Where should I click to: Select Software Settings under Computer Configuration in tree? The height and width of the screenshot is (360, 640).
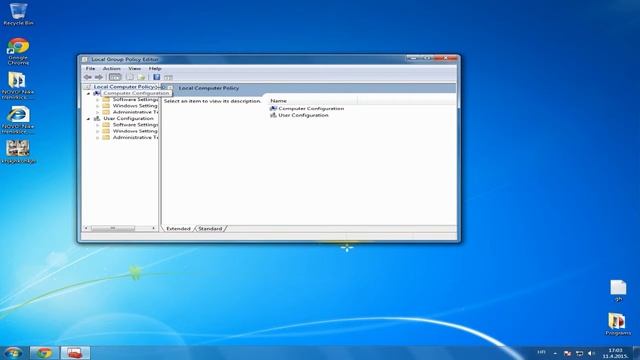(x=135, y=100)
